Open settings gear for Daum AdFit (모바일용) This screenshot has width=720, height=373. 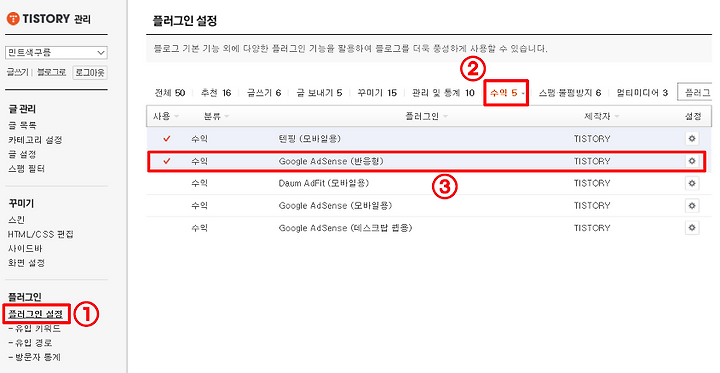(x=692, y=183)
